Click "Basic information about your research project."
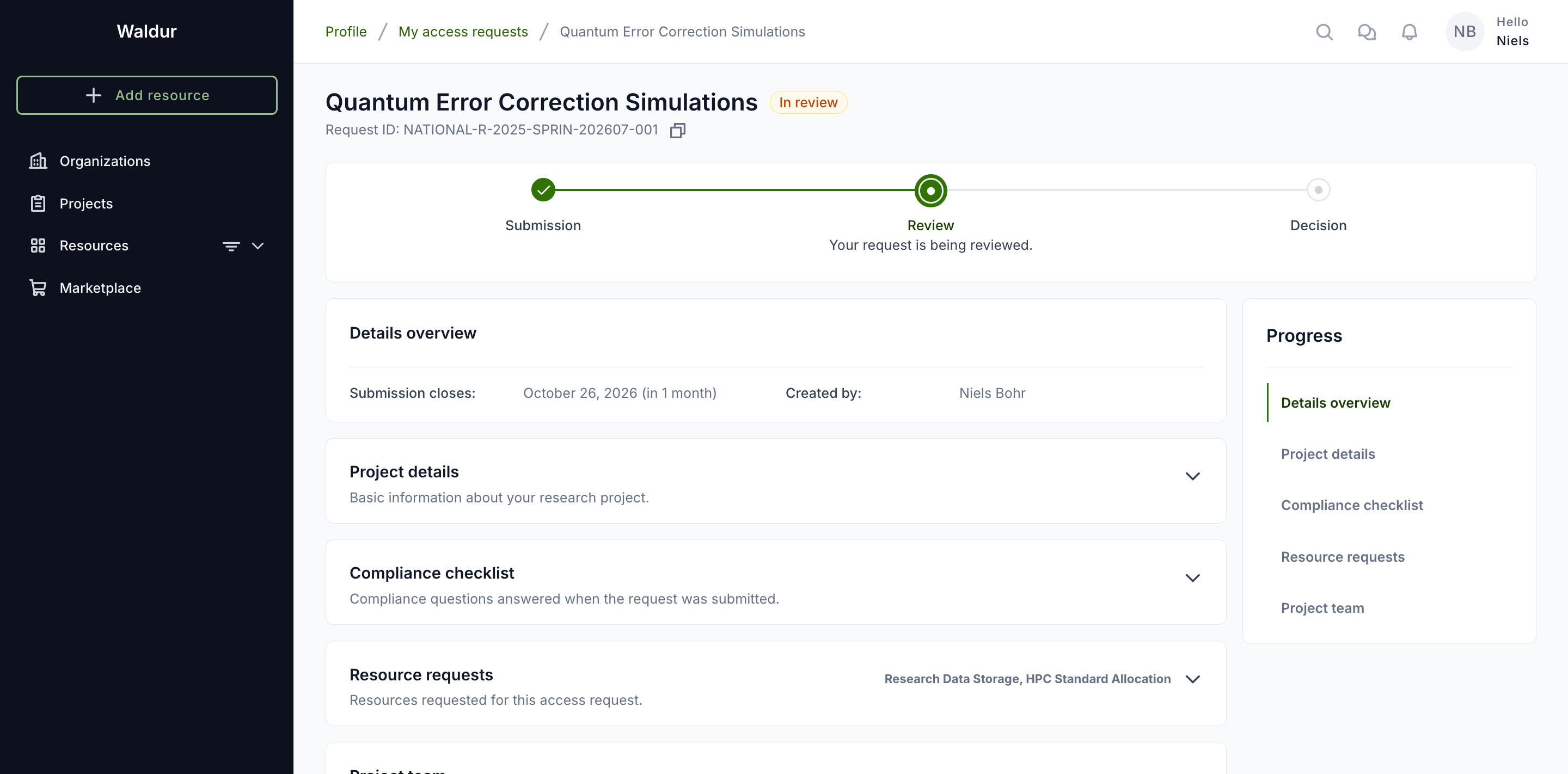 click(x=499, y=497)
